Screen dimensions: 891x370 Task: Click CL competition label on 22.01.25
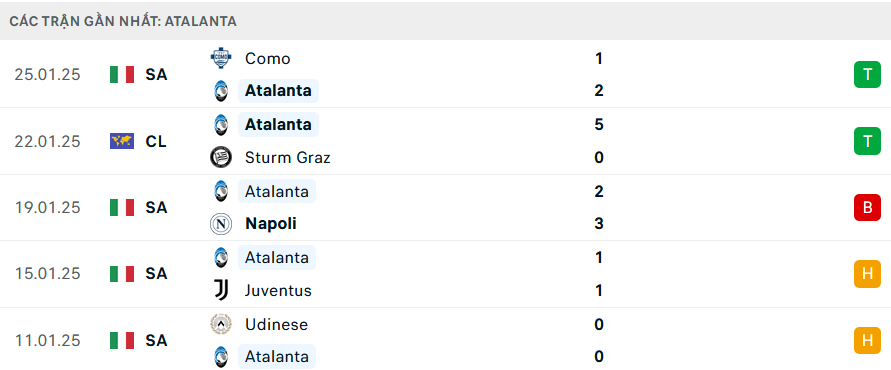point(156,141)
